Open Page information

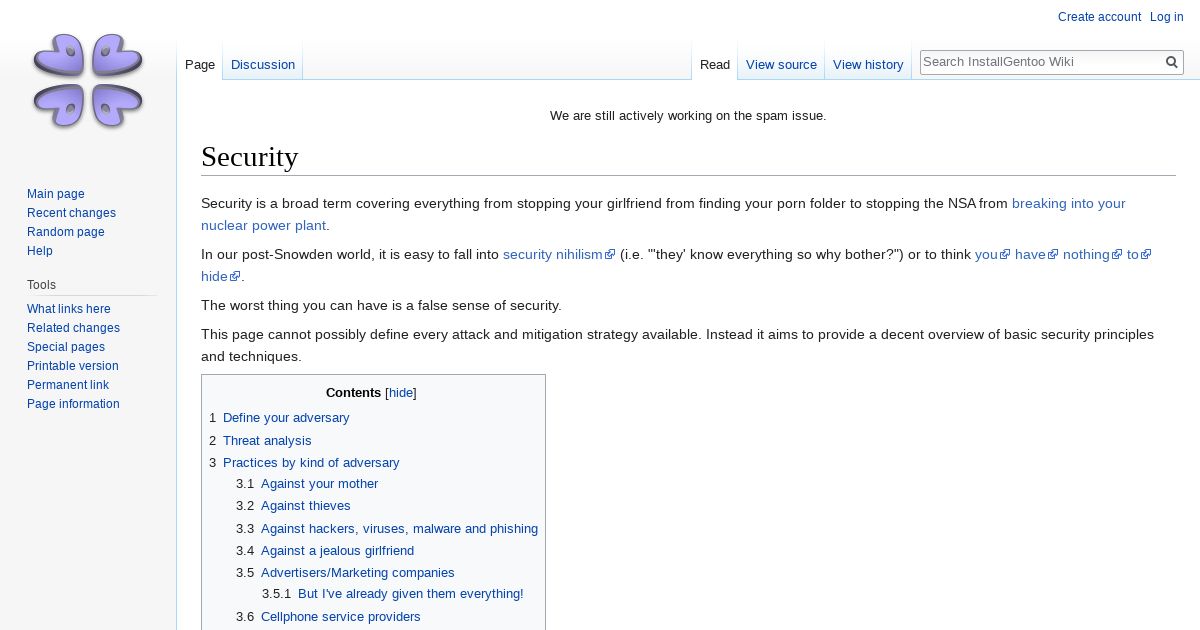tap(73, 404)
